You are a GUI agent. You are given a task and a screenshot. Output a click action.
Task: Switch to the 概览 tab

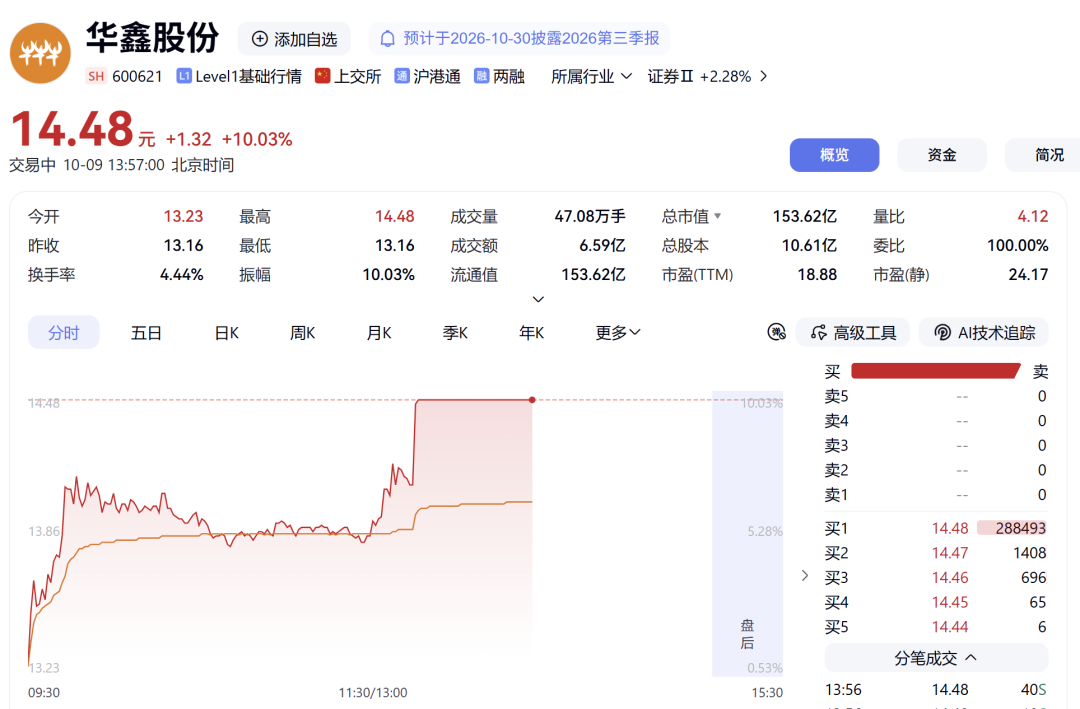tap(834, 155)
